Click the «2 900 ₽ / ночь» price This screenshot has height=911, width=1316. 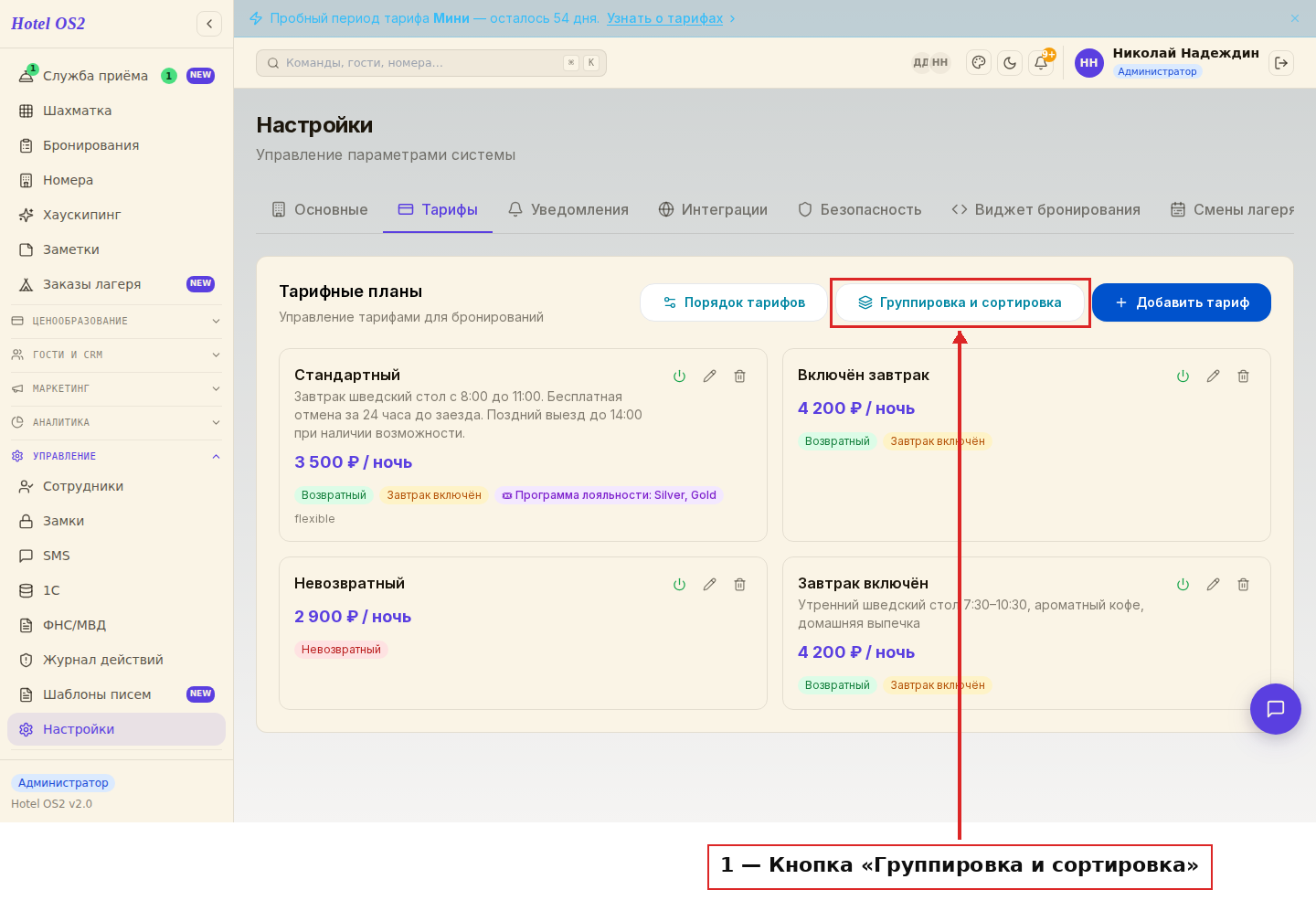353,617
